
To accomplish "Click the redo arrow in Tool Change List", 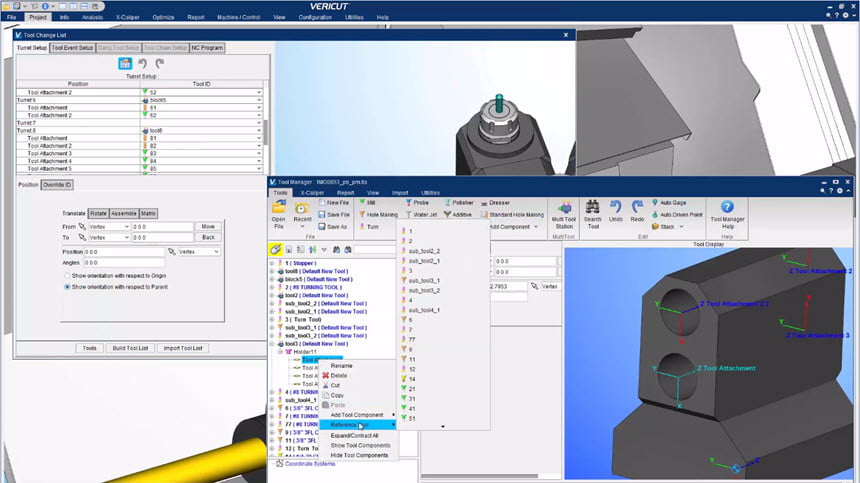I will click(x=160, y=64).
